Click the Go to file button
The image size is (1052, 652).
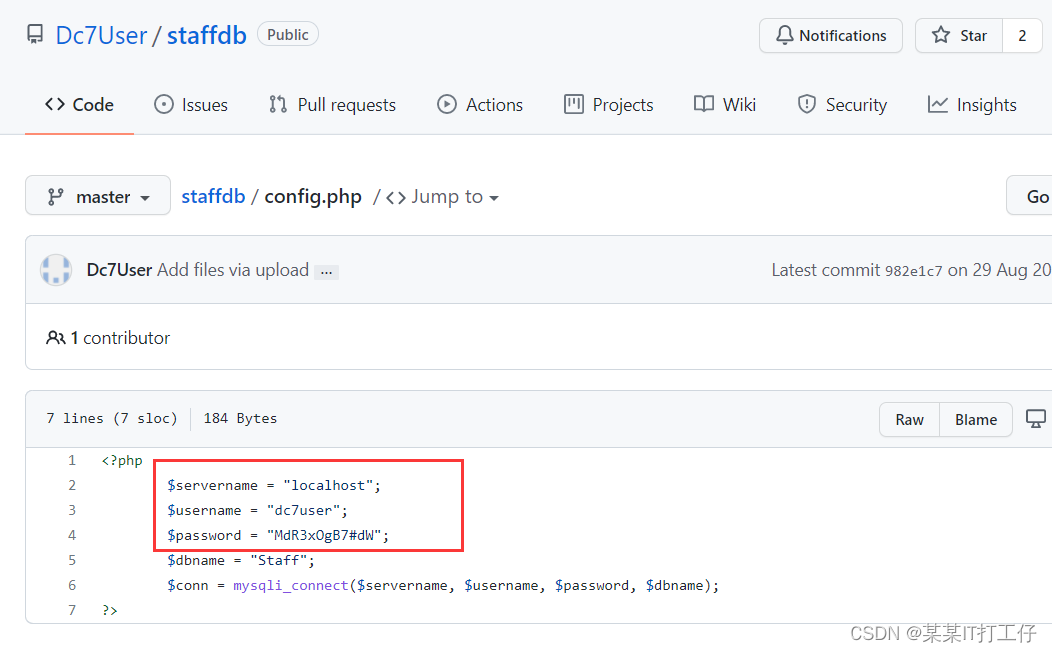click(x=1030, y=196)
